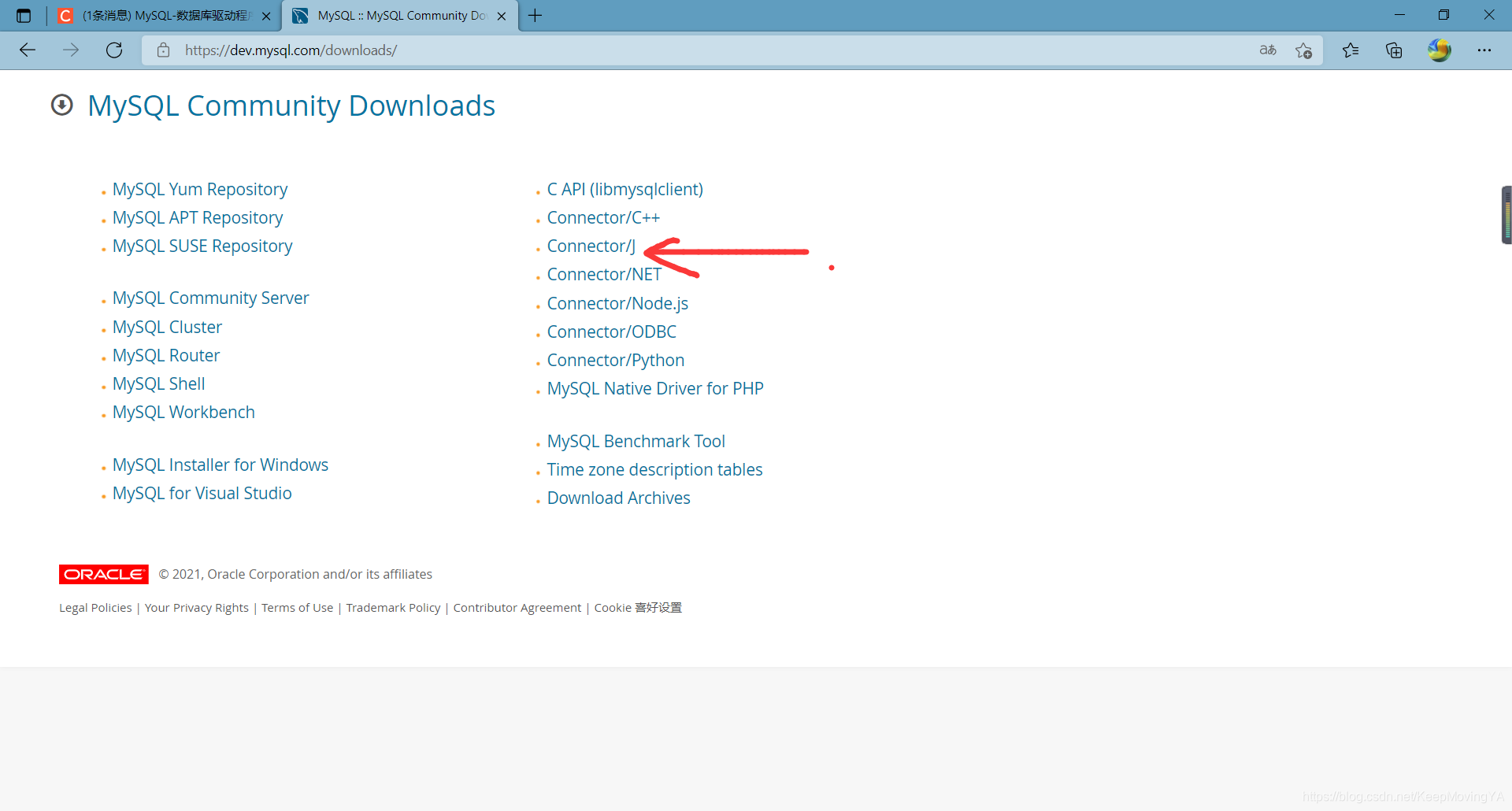The image size is (1512, 811).
Task: Open MySQL APT Repository link
Action: tap(198, 218)
